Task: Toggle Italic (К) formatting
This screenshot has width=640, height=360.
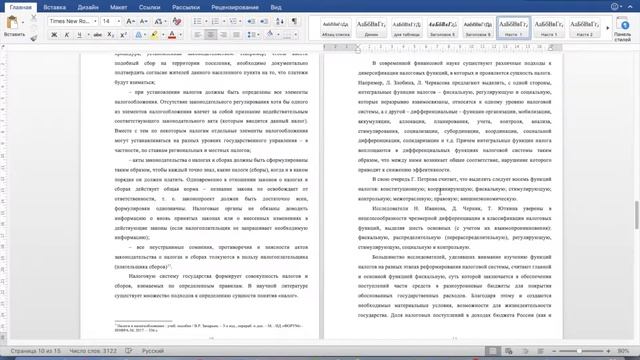Action: tap(67, 35)
